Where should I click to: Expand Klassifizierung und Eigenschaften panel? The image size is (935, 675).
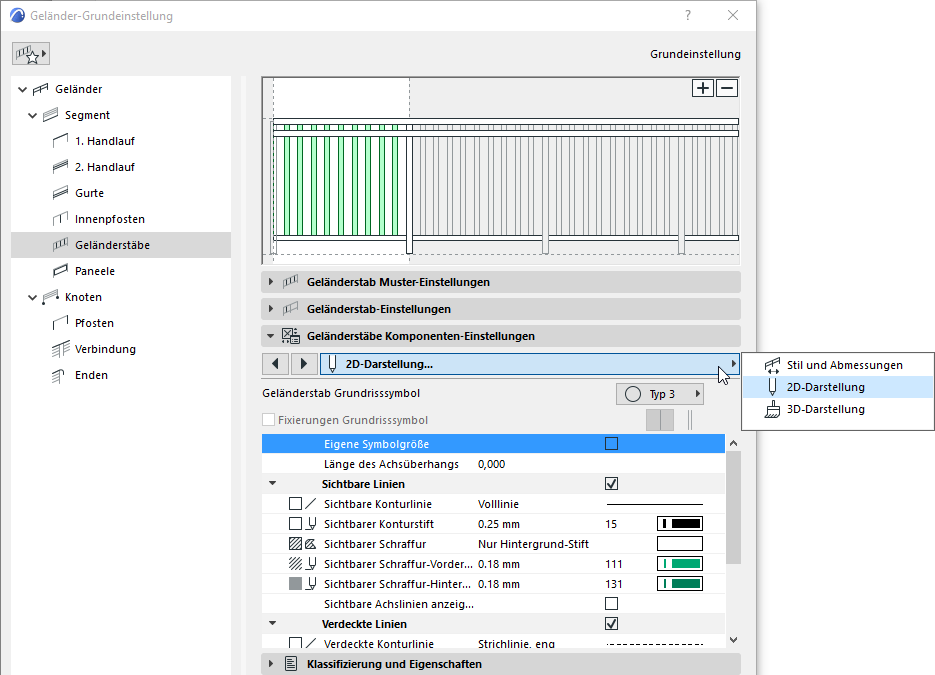click(x=271, y=664)
